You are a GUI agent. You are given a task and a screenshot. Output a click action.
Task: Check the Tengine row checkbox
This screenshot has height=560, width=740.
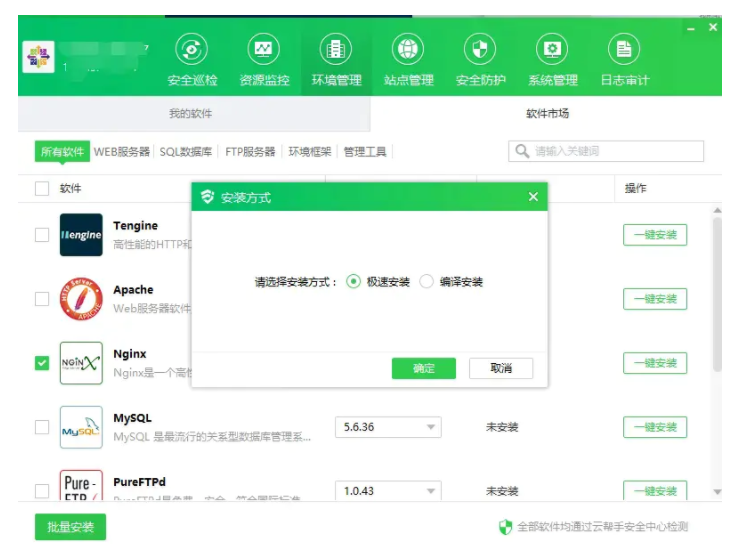[42, 234]
